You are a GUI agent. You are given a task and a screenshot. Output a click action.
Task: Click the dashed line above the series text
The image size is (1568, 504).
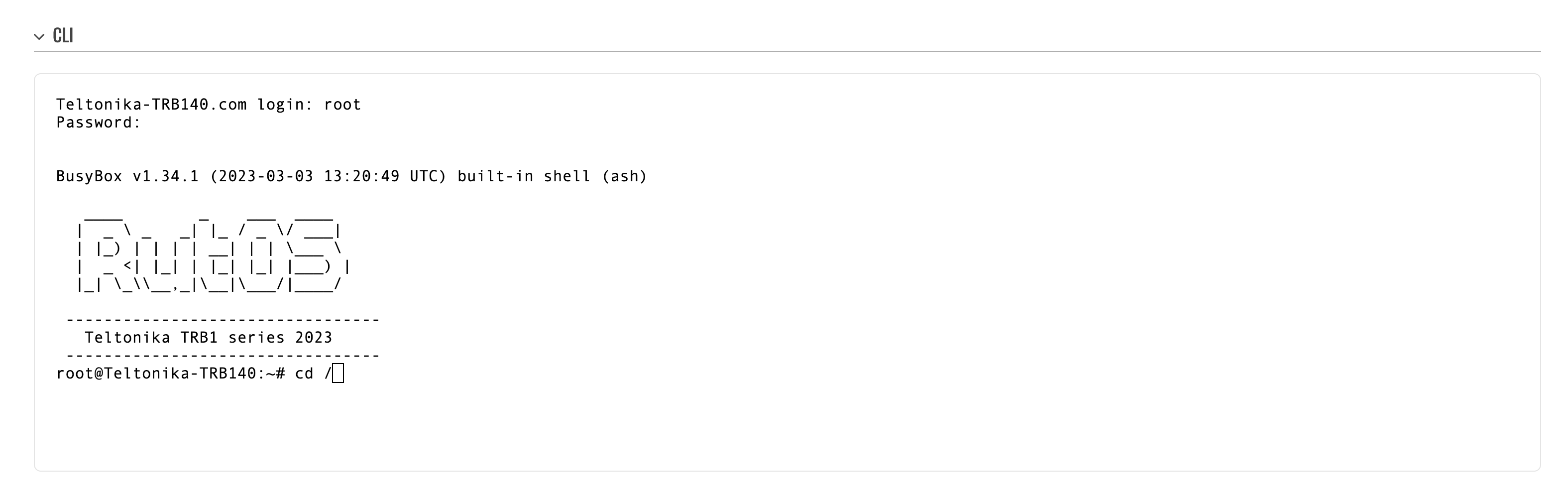223,320
